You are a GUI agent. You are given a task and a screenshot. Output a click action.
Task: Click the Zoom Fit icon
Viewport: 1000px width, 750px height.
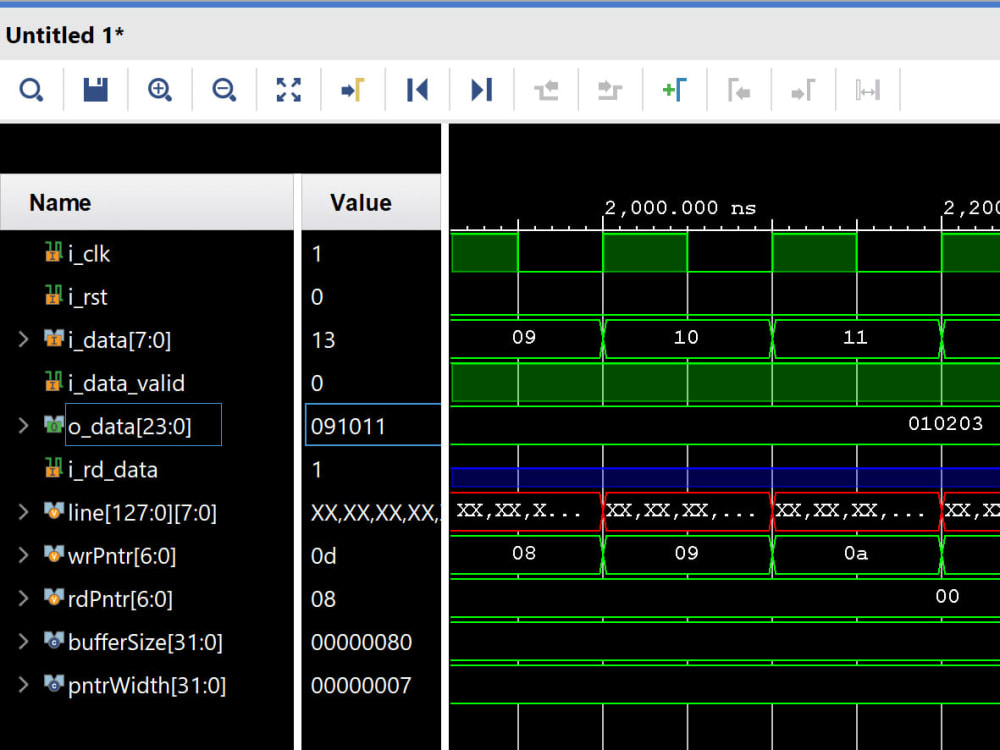[x=289, y=90]
